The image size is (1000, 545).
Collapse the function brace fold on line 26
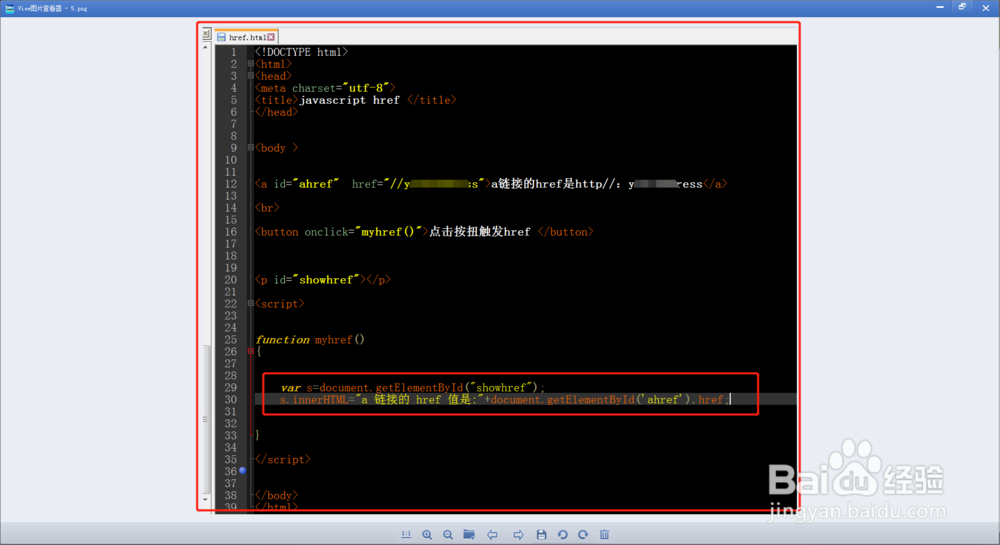[251, 351]
